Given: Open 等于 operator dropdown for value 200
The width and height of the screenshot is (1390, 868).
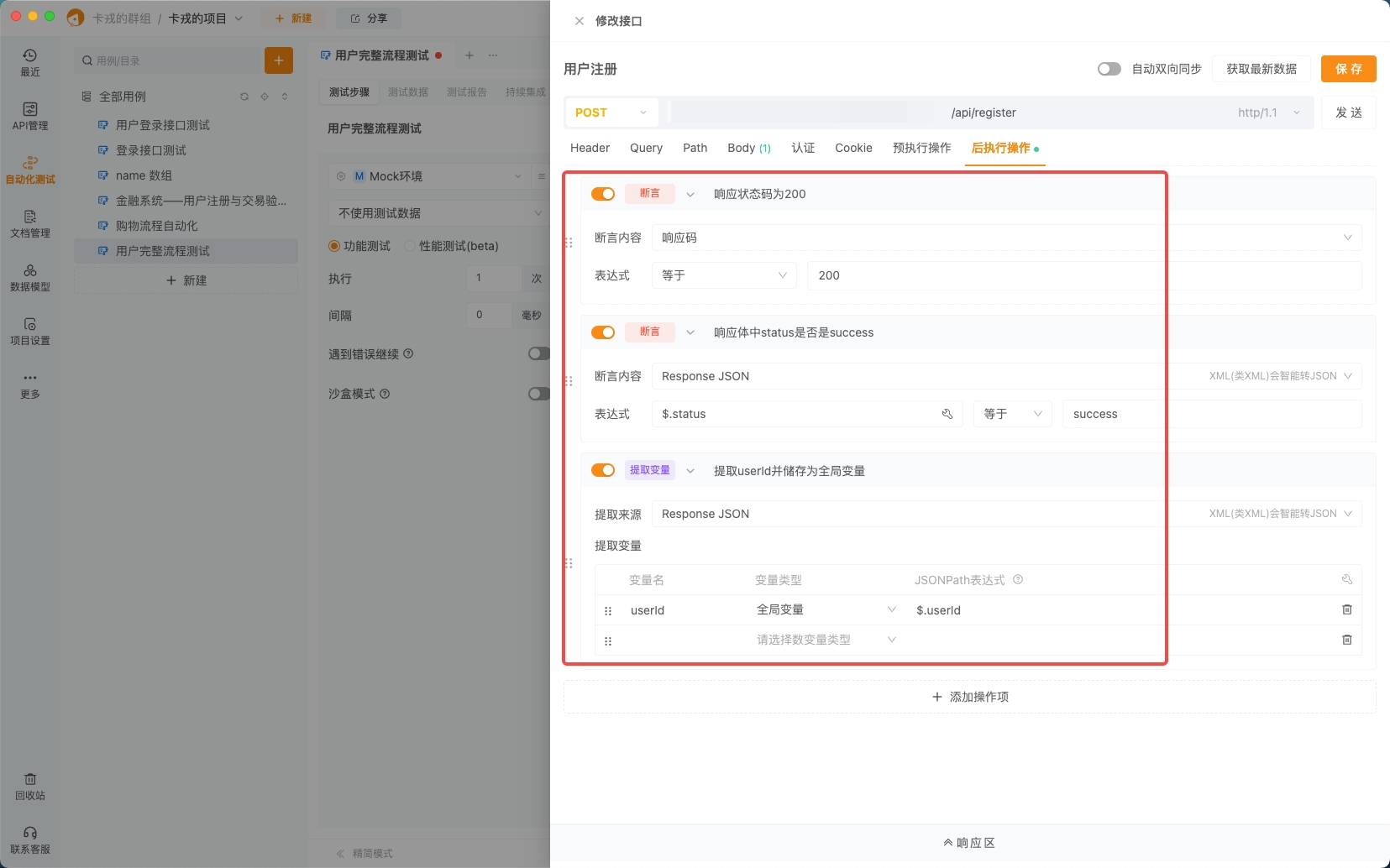Looking at the screenshot, I should (724, 275).
